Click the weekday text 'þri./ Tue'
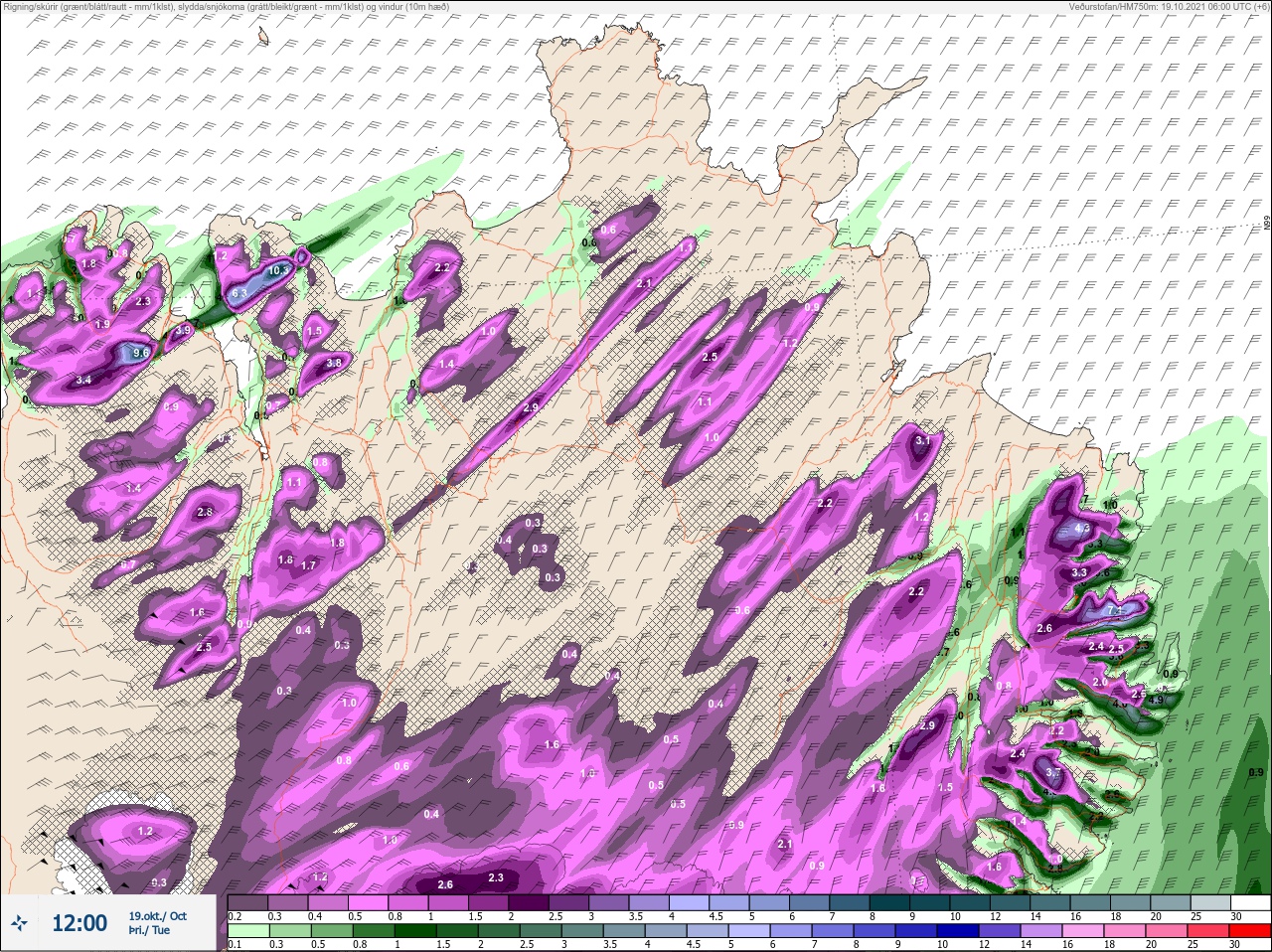The height and width of the screenshot is (952, 1272). [149, 930]
